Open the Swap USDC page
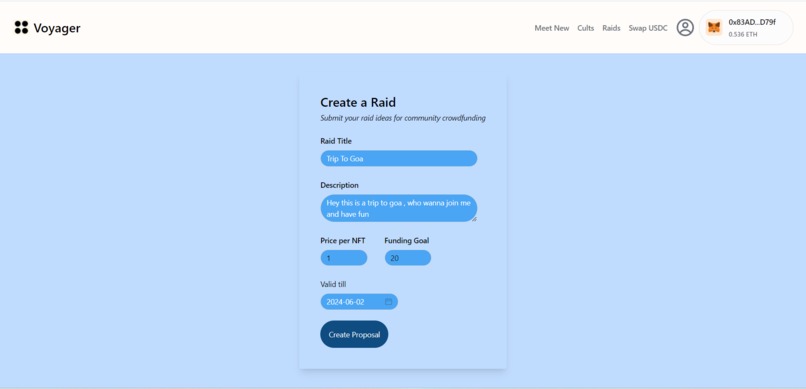The width and height of the screenshot is (806, 389). pos(648,28)
